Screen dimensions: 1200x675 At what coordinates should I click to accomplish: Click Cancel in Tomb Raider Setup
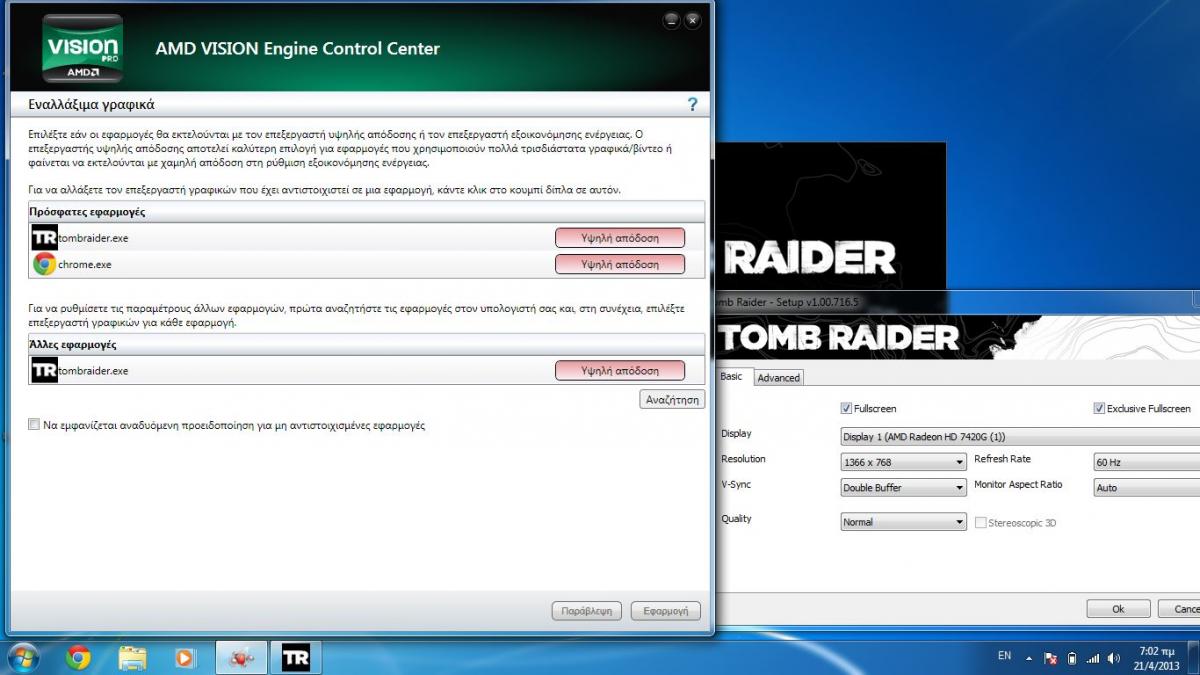point(1181,608)
